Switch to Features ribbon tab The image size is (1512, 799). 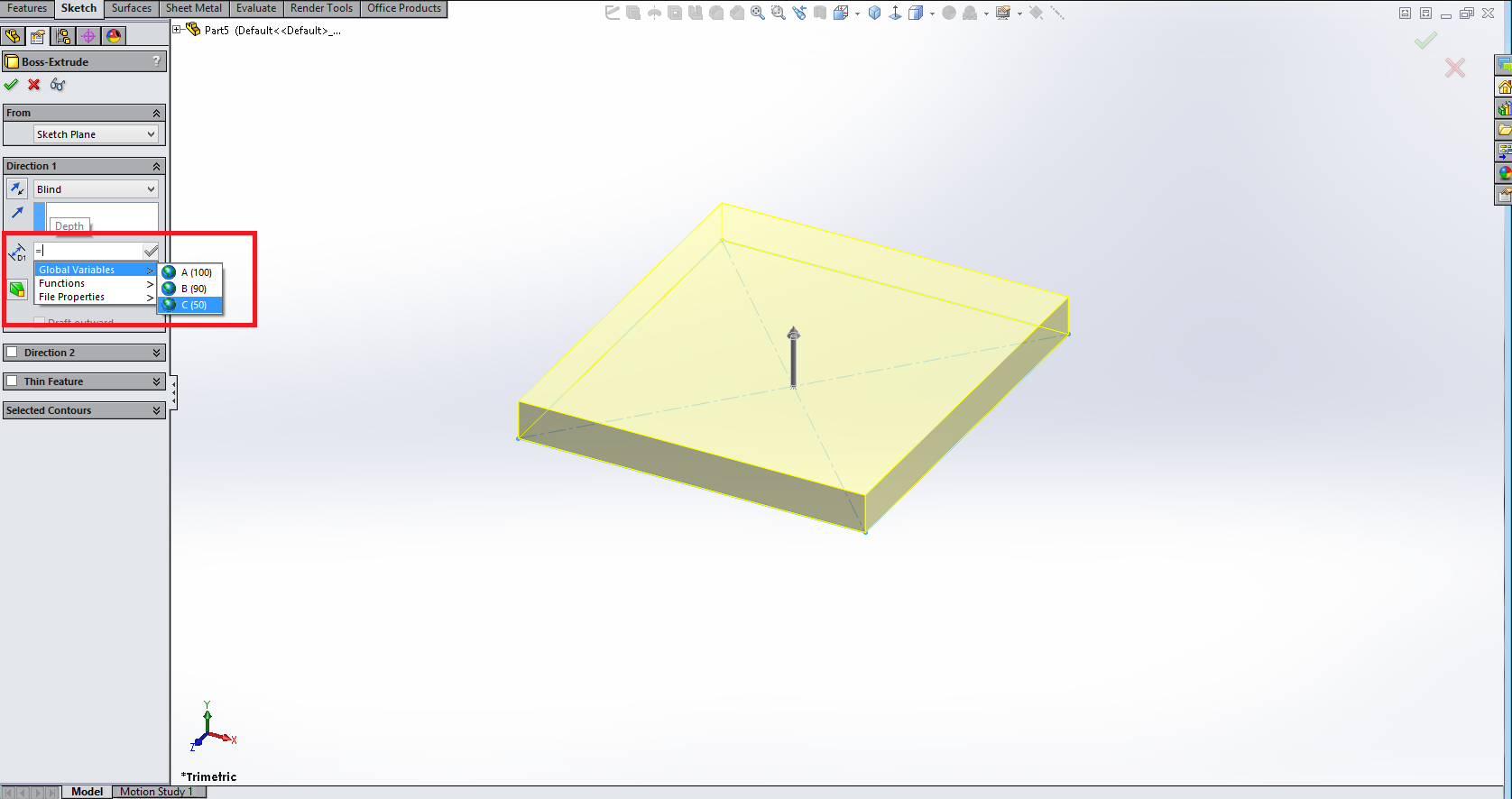27,8
